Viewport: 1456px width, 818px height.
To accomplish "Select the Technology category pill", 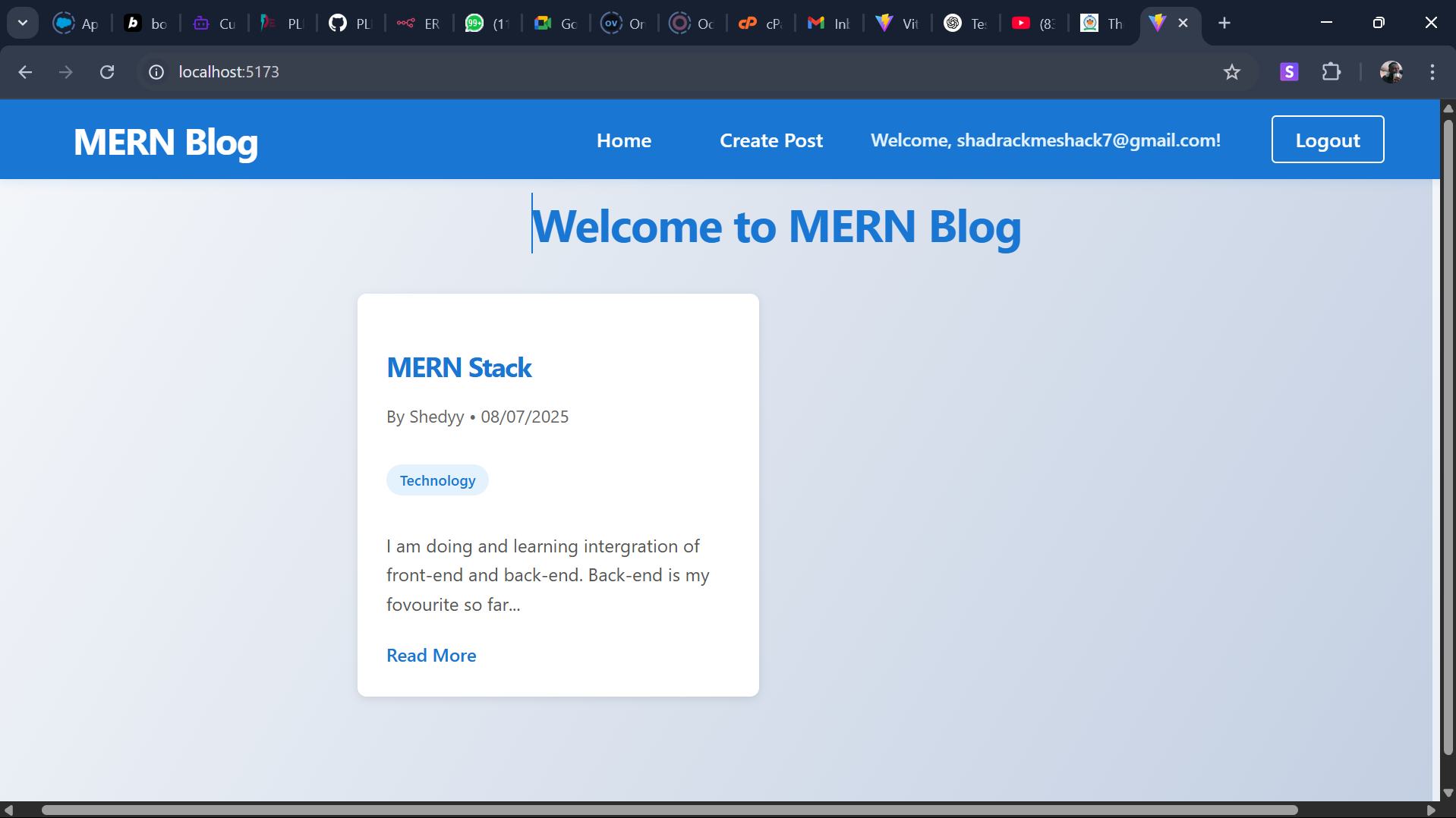I will point(436,480).
